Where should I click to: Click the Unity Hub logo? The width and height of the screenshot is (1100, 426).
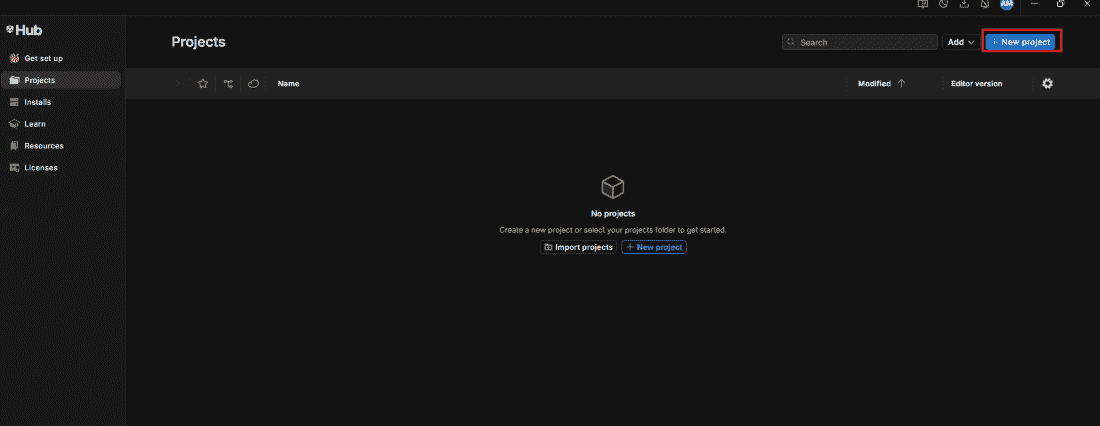click(x=24, y=30)
